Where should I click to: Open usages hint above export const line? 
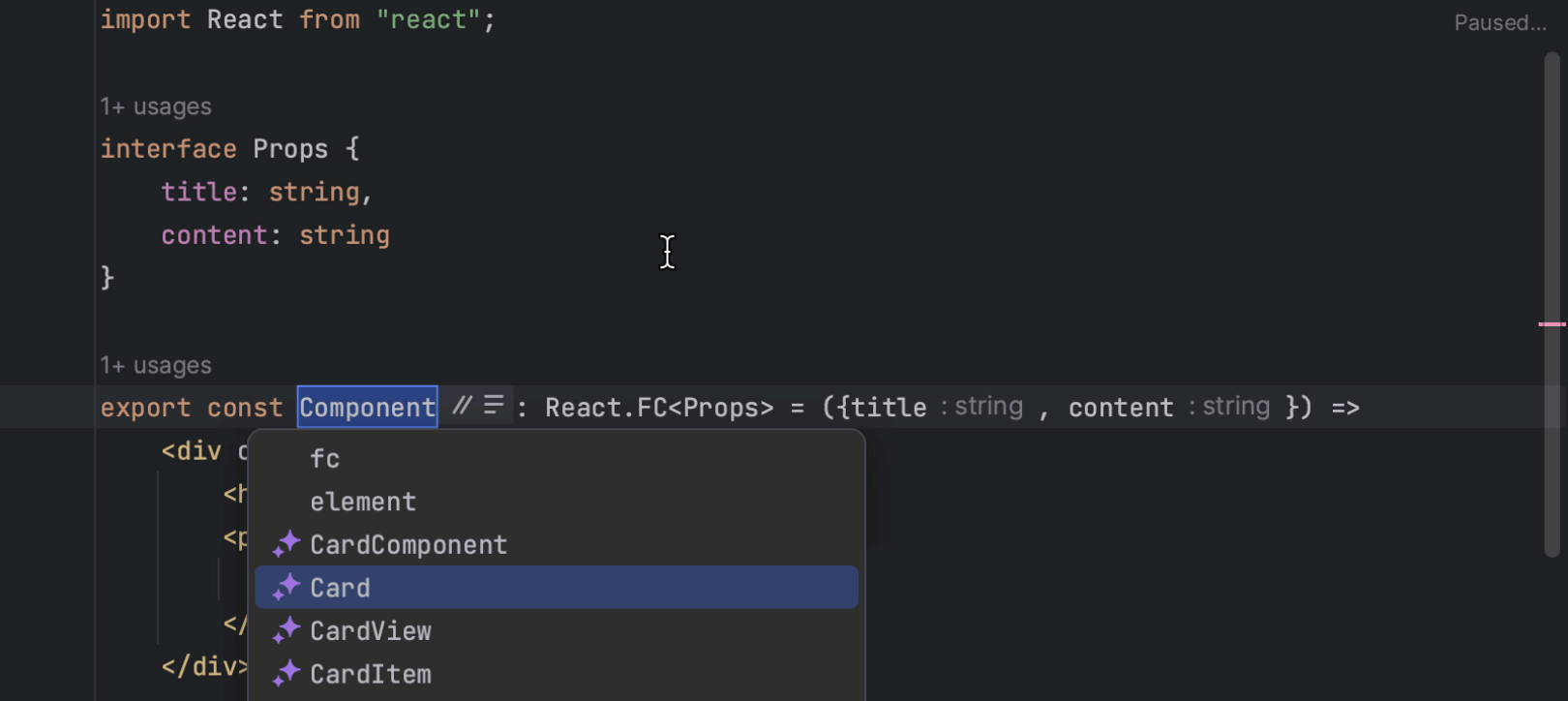[156, 365]
